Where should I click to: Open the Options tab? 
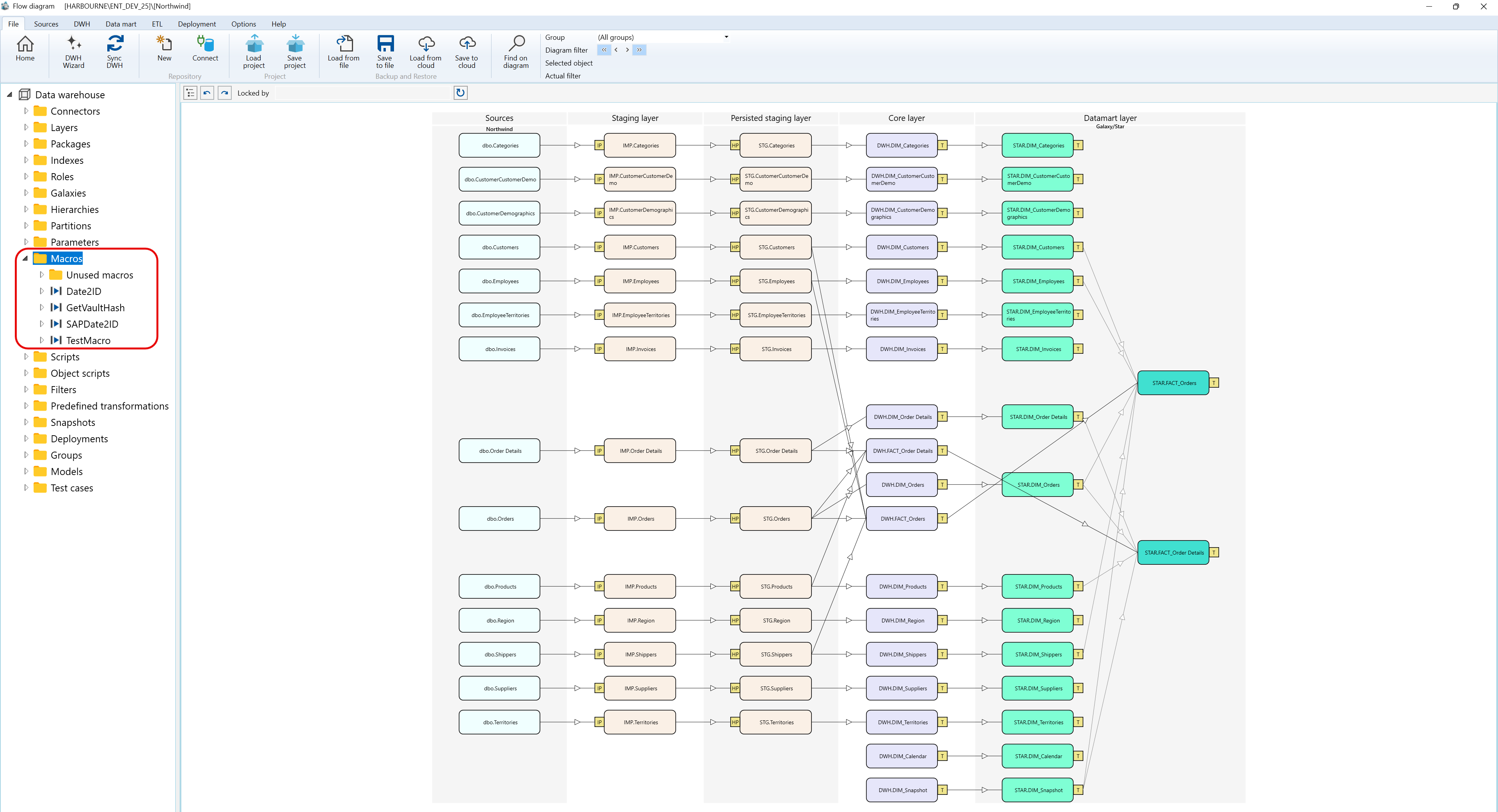tap(244, 24)
